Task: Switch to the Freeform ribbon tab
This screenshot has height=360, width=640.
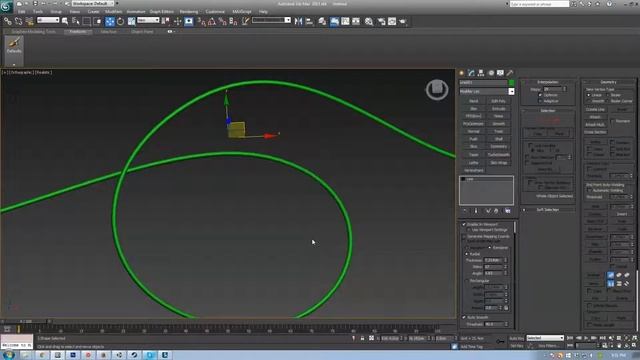Action: pos(78,31)
